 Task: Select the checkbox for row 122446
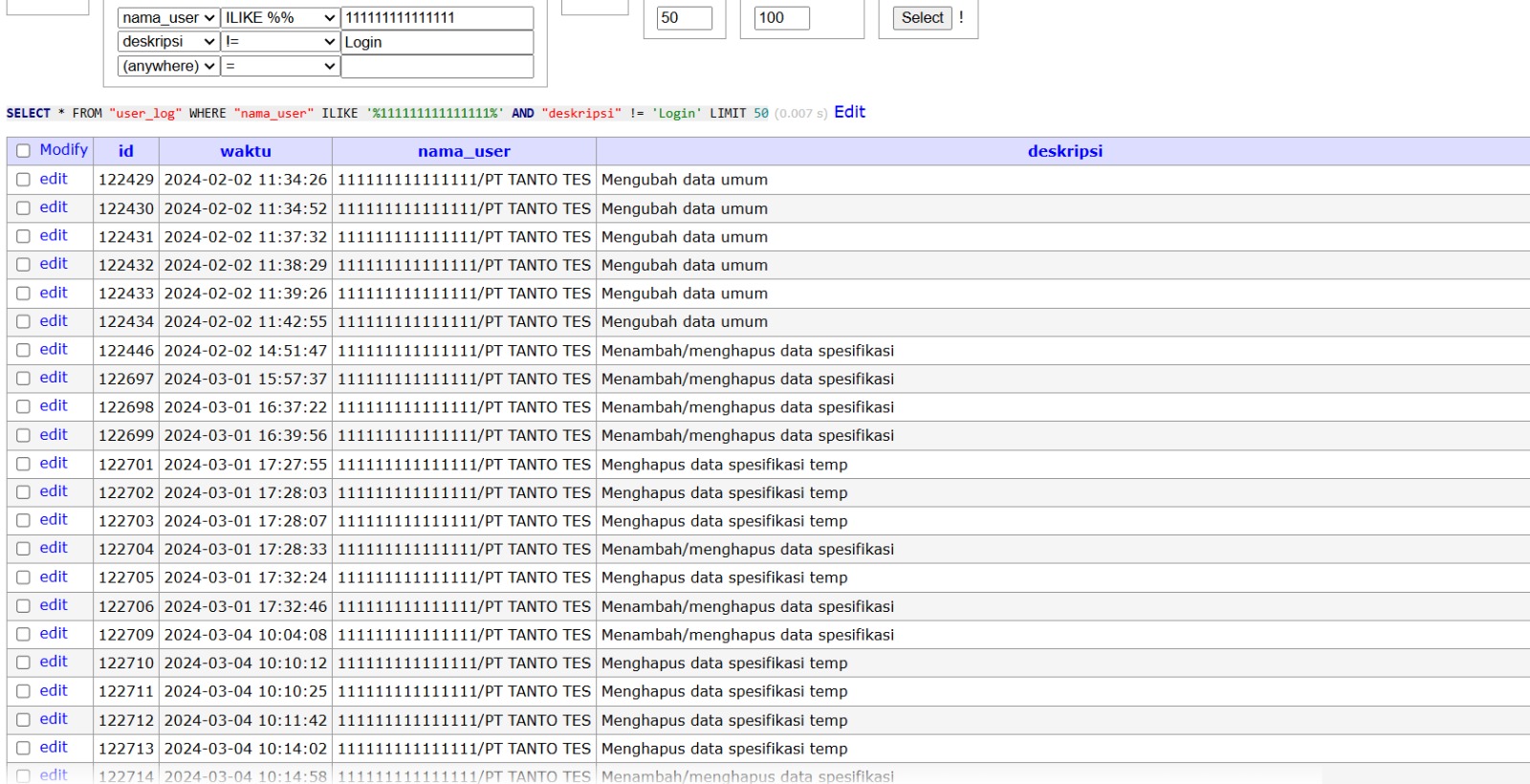point(23,350)
